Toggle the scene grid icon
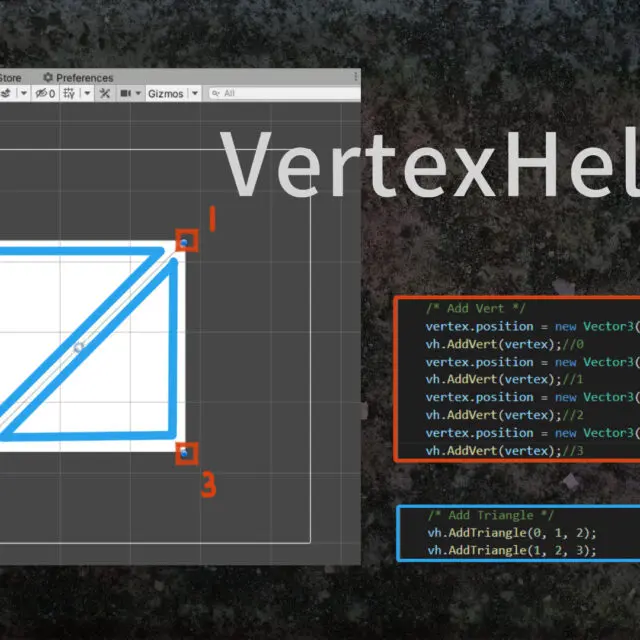Viewport: 640px width, 640px height. 69,93
